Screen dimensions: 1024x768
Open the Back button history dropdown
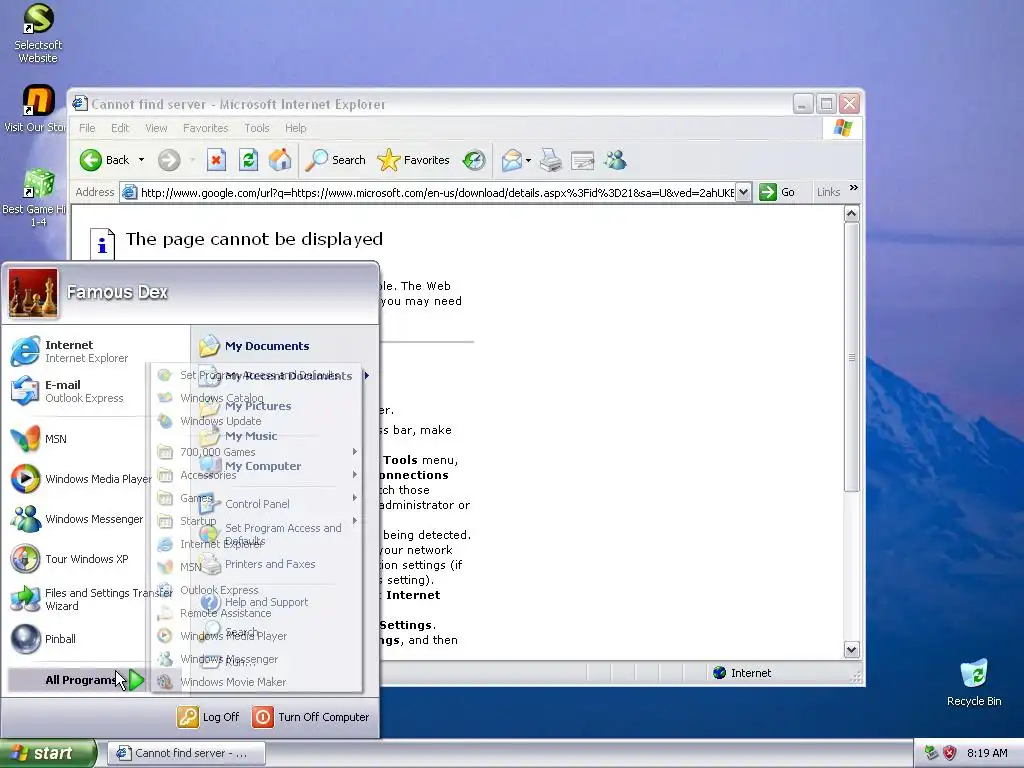[x=141, y=160]
